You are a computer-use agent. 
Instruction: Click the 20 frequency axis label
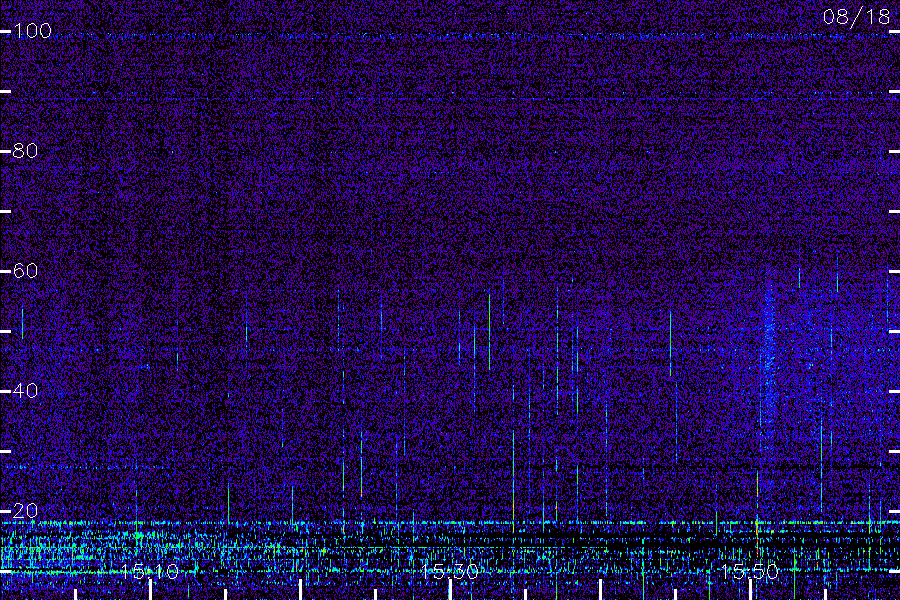pyautogui.click(x=25, y=510)
